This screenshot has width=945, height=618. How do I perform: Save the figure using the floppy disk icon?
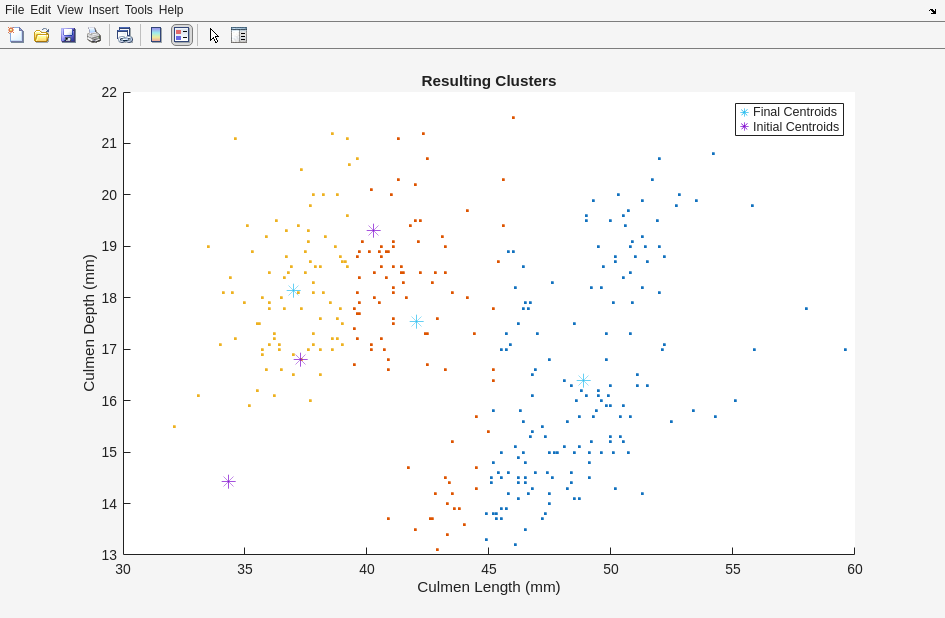[68, 35]
